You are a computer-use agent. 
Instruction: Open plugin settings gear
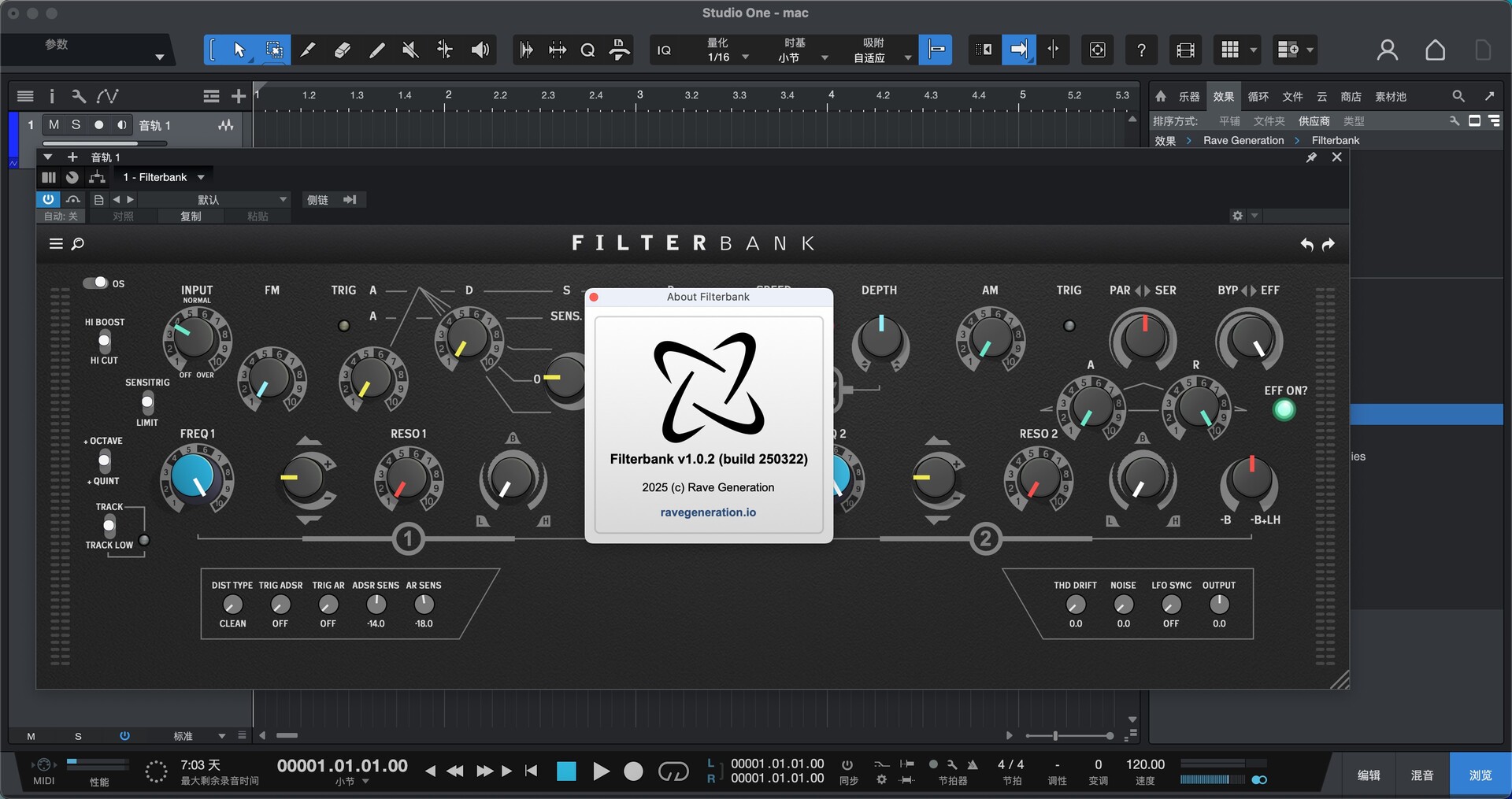coord(1238,216)
